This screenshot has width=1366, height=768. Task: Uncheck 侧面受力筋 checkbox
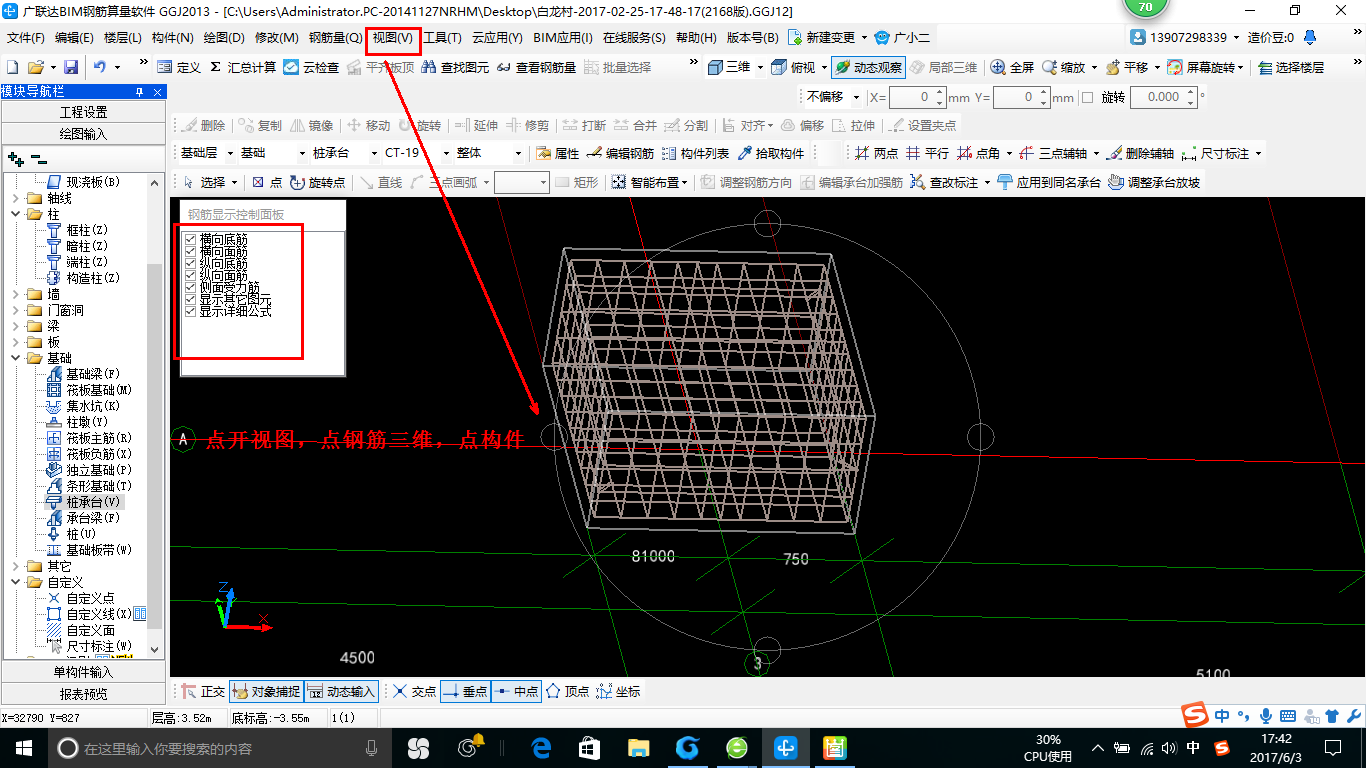pos(190,288)
